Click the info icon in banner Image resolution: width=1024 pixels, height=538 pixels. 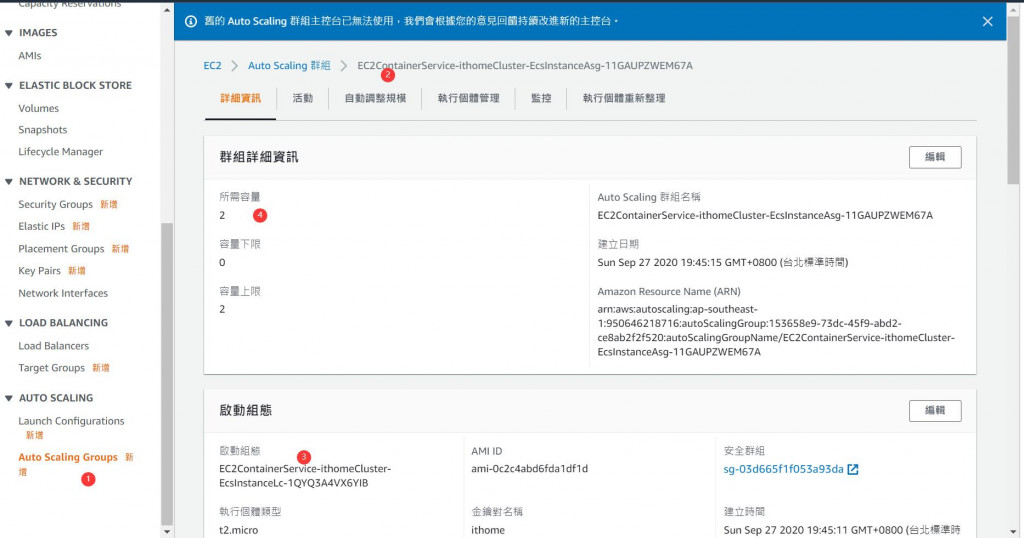click(x=191, y=22)
